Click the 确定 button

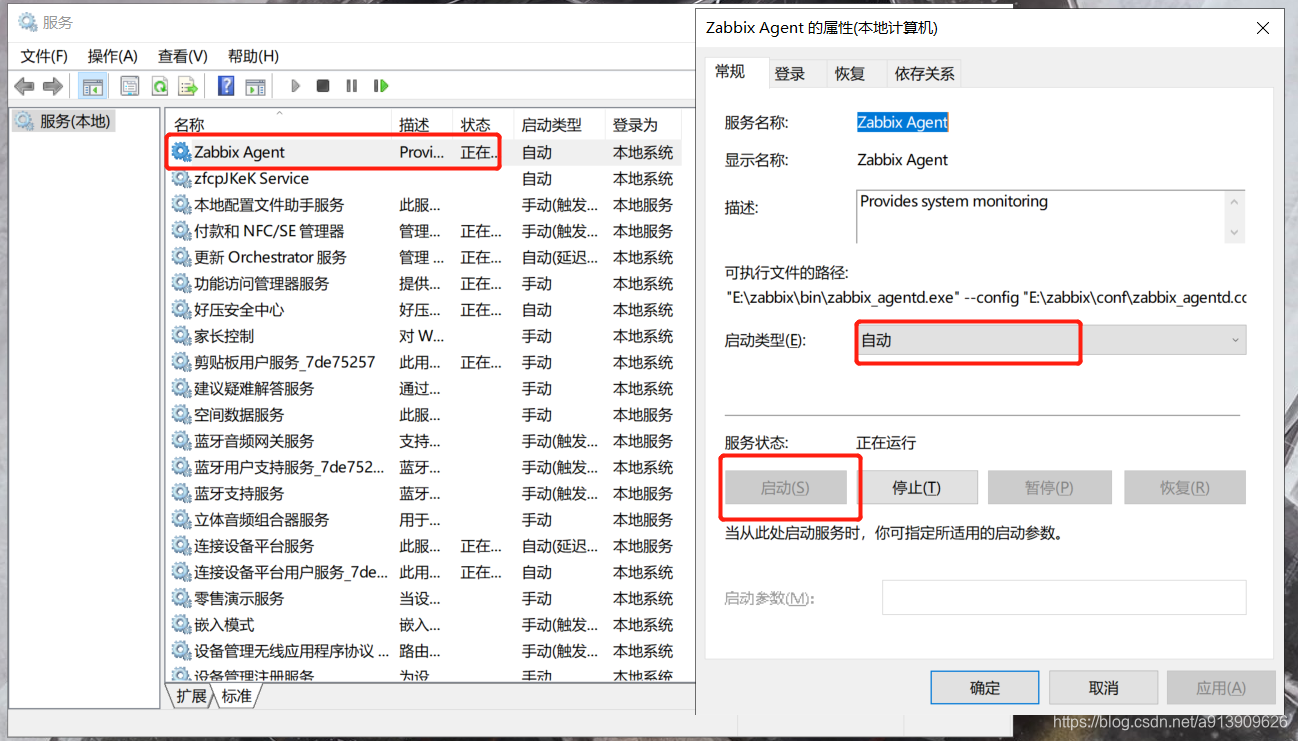coord(985,688)
